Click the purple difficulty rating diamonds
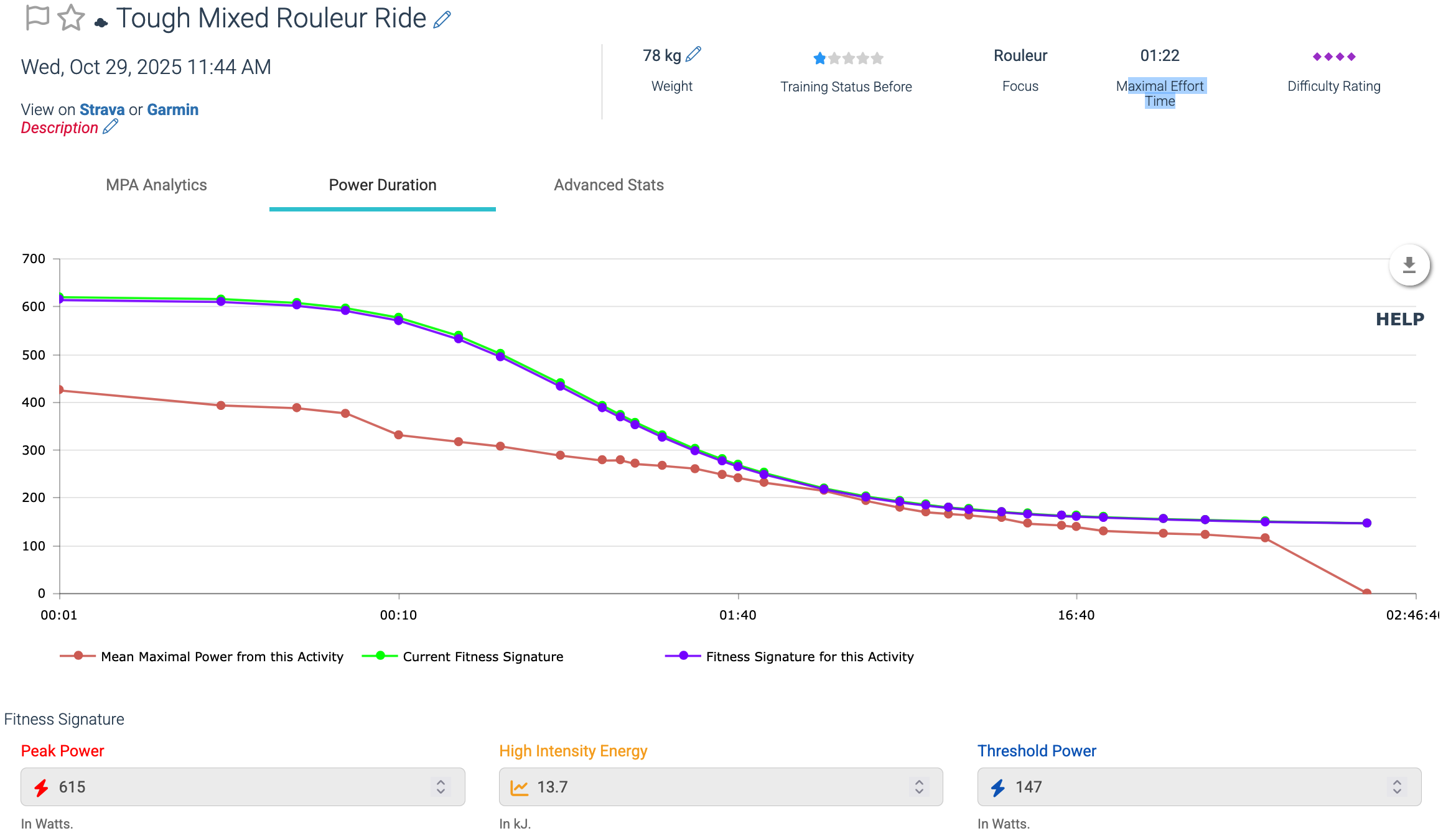 (x=1333, y=57)
